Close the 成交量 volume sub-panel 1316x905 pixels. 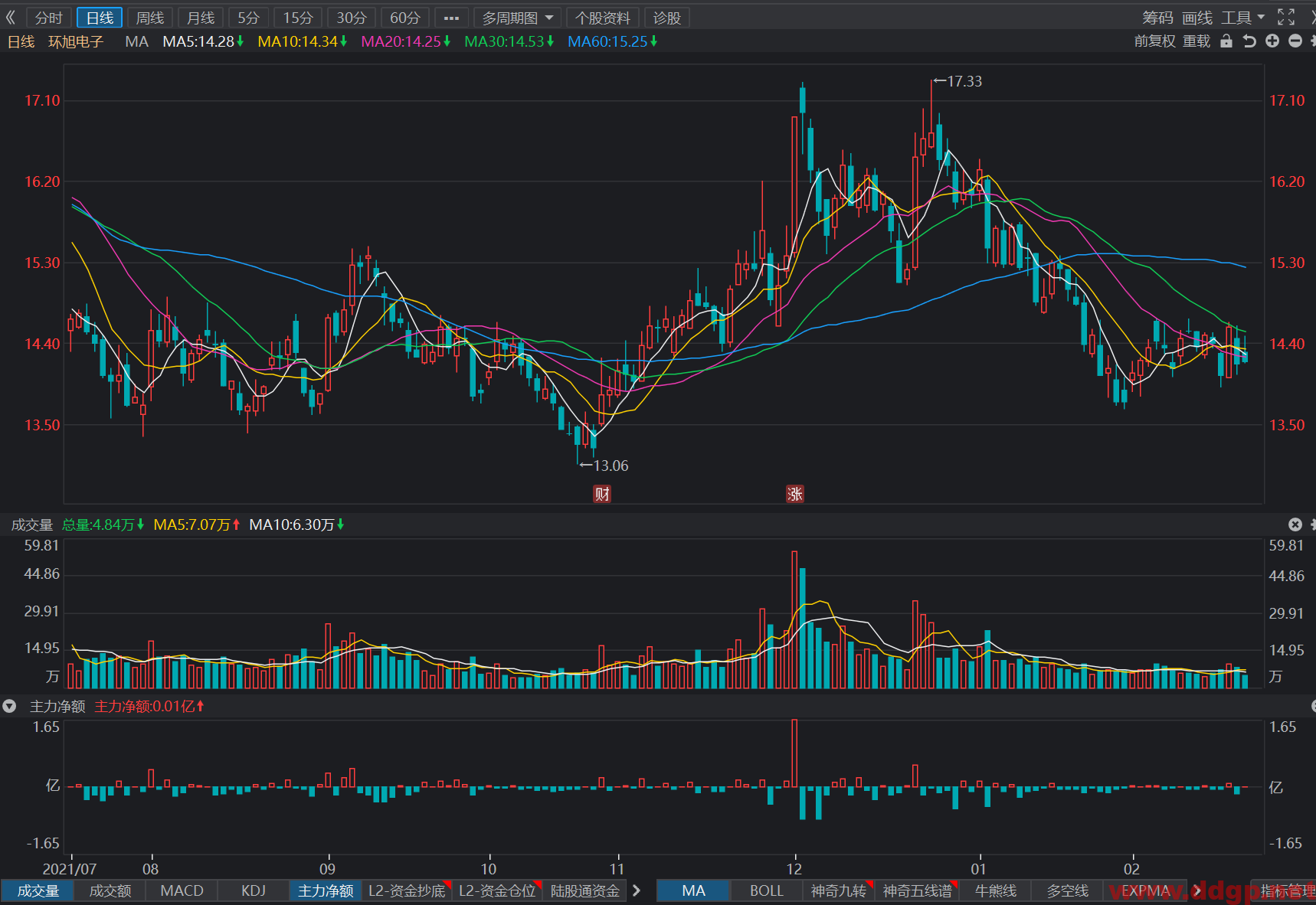pyautogui.click(x=1295, y=524)
